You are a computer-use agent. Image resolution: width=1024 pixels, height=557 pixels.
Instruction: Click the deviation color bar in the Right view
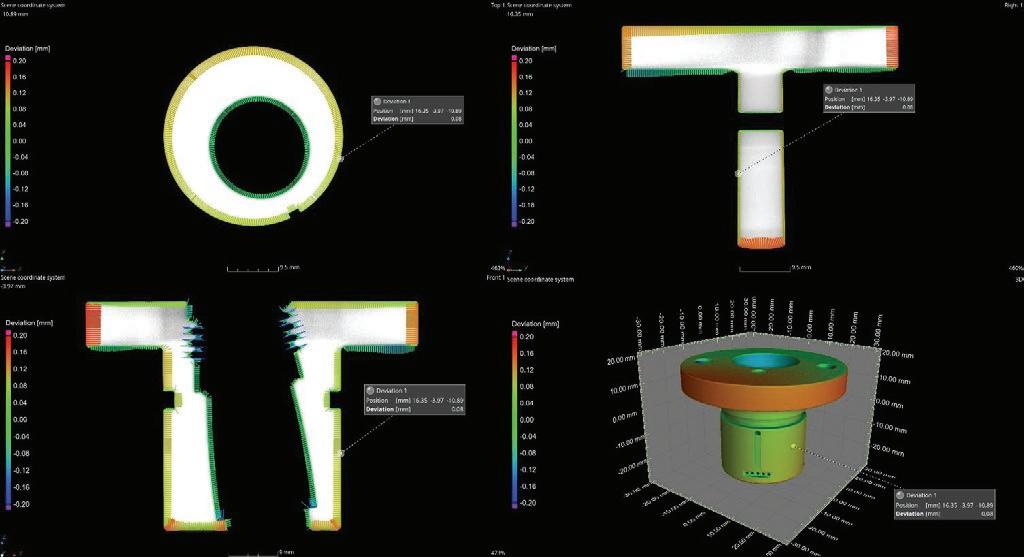514,140
